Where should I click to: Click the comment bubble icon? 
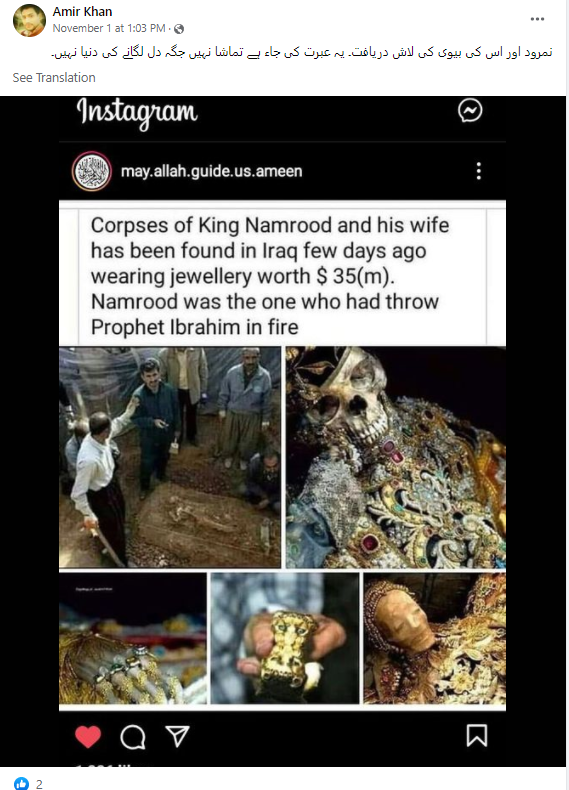point(133,737)
